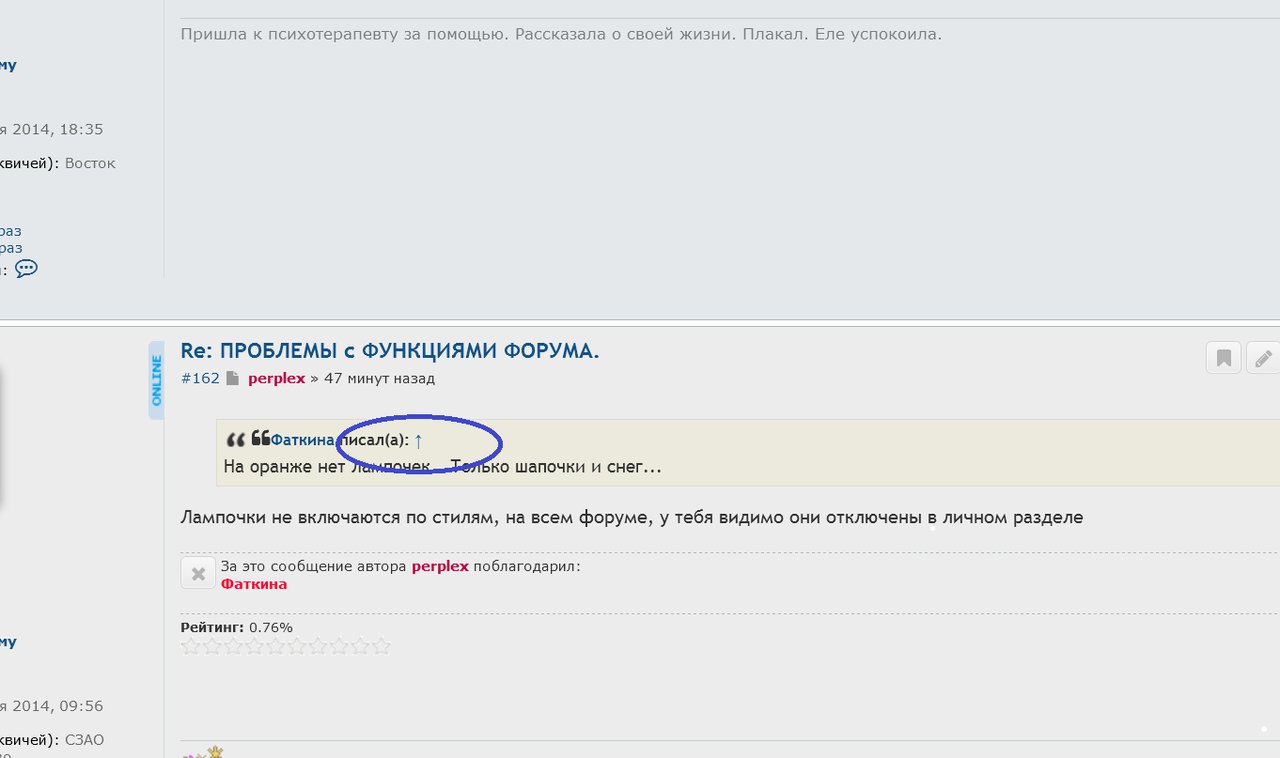Image resolution: width=1280 pixels, height=758 pixels.
Task: Open the post title 'Re: ПРОБЛЕМЫ с ФУНКЦИЯМИ ФОРУМА.'
Action: 389,351
